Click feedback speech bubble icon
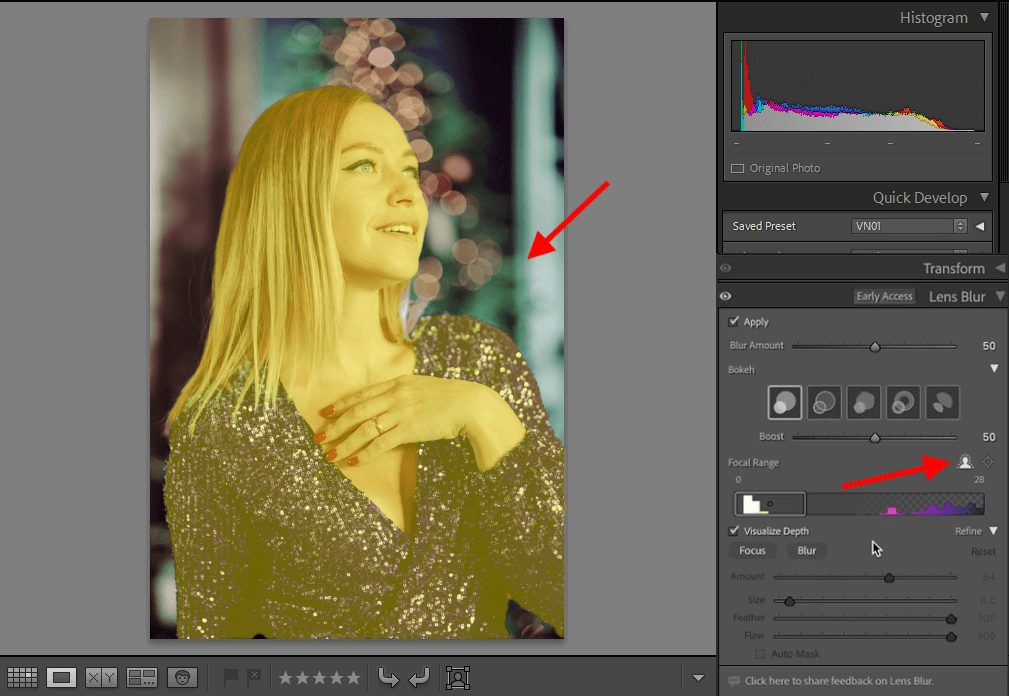The height and width of the screenshot is (696, 1009). tap(734, 681)
